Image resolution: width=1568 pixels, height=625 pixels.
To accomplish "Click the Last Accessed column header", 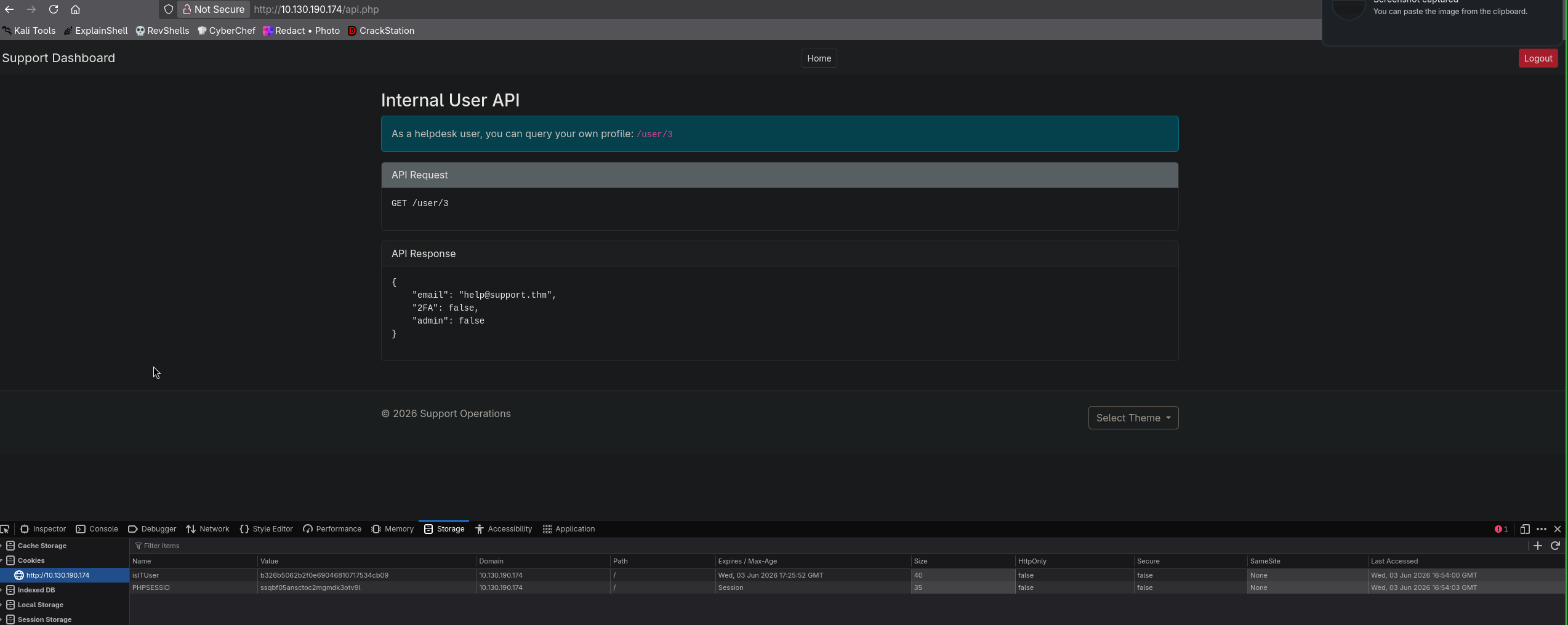I will 1468,561.
